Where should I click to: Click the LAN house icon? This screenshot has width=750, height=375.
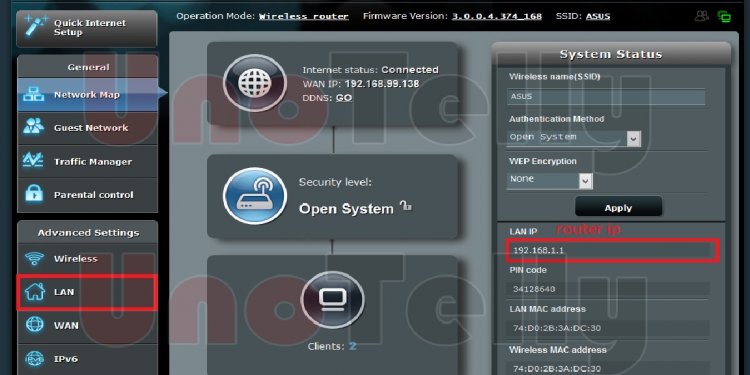[34, 291]
